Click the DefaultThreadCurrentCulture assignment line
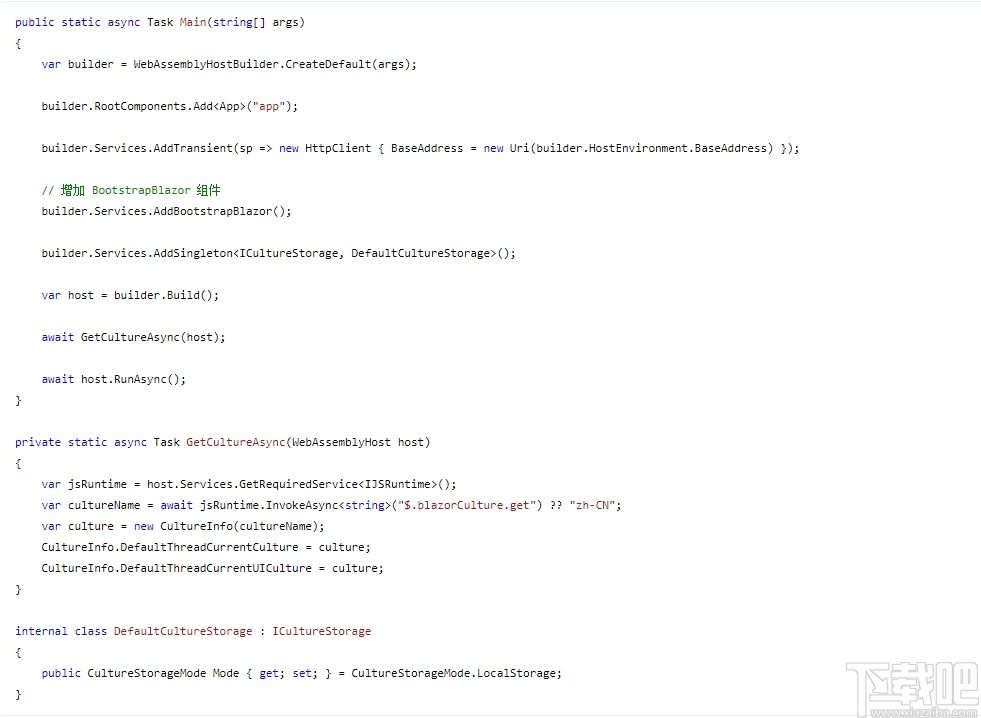Screen dimensions: 981x718 206,547
